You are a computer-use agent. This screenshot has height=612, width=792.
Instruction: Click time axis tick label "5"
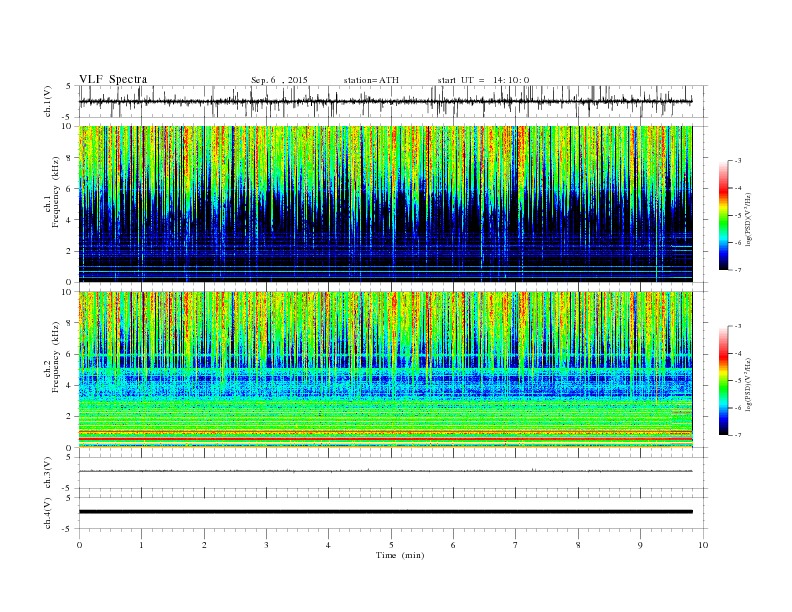click(x=391, y=545)
